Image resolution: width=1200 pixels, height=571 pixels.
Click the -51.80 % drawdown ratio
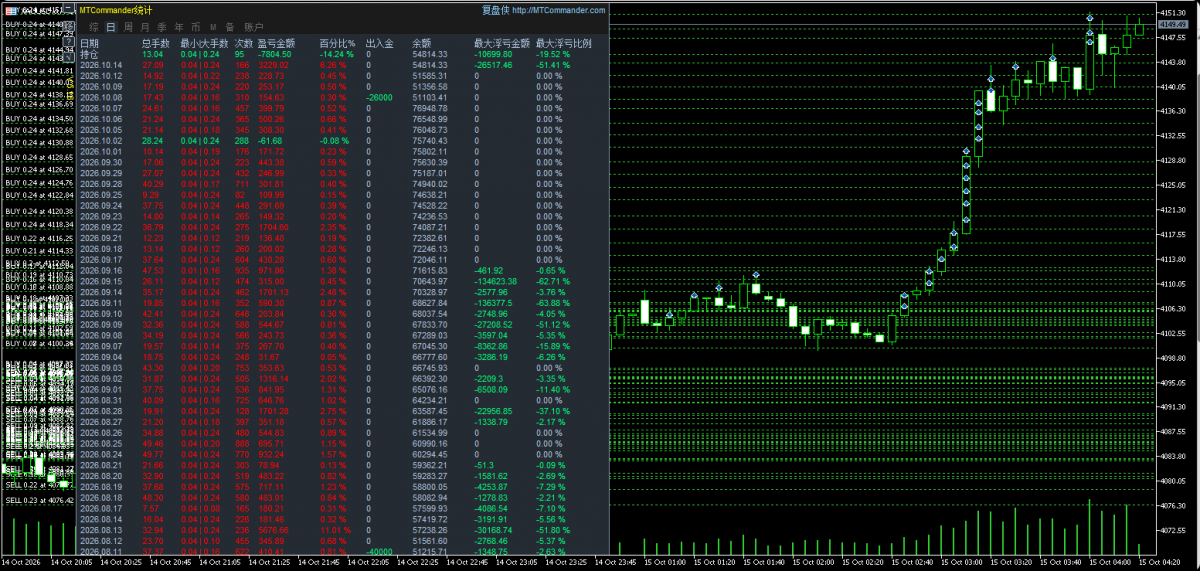click(x=555, y=530)
